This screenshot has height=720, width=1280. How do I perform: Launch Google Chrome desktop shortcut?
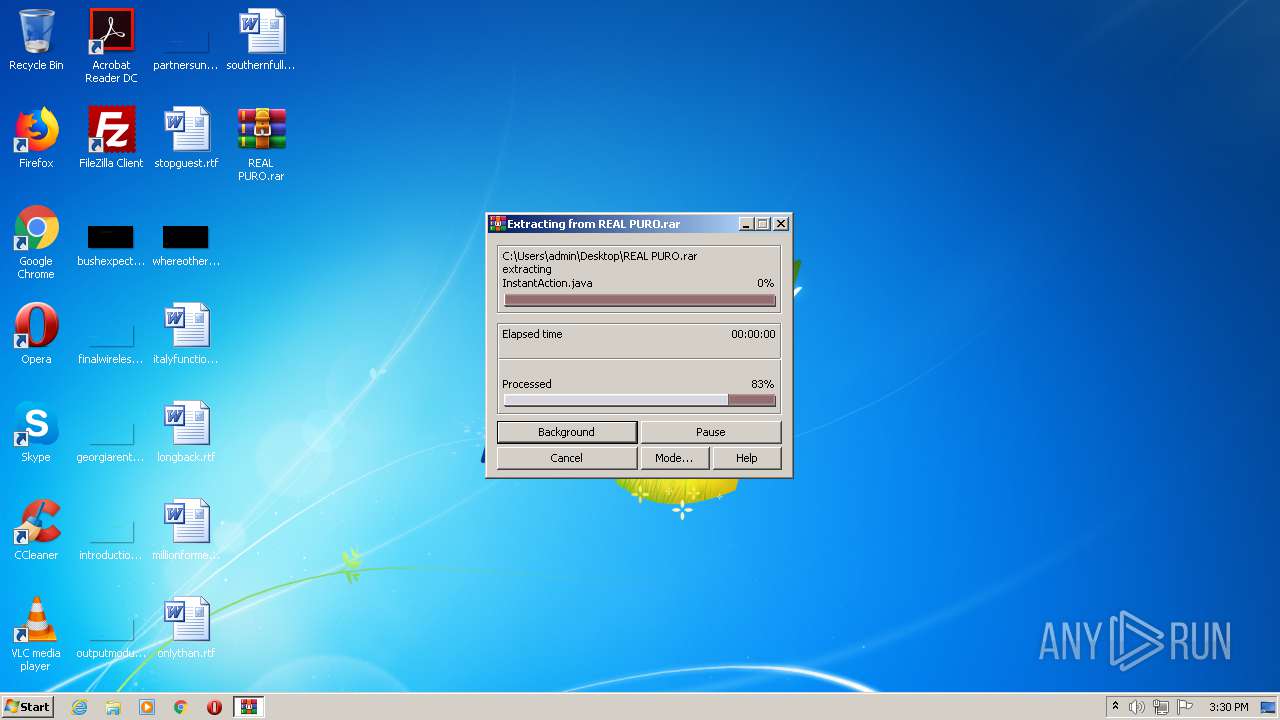pos(36,242)
